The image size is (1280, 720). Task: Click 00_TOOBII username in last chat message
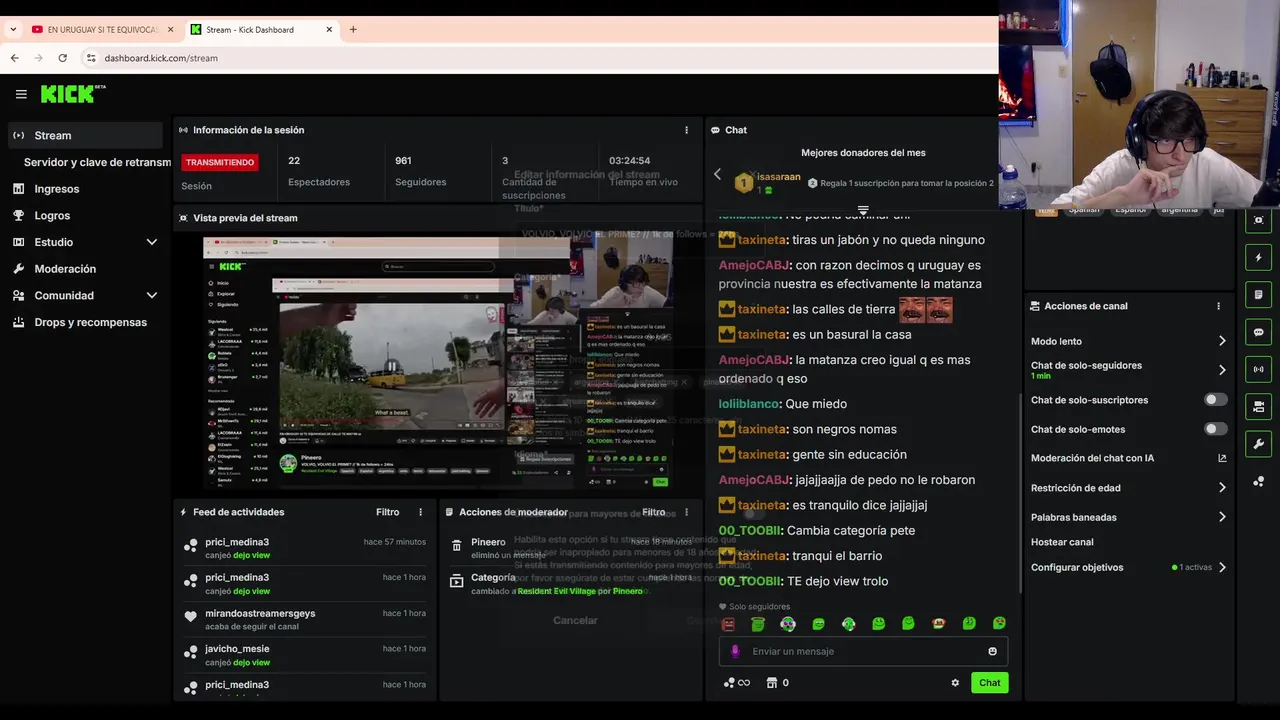click(x=750, y=581)
